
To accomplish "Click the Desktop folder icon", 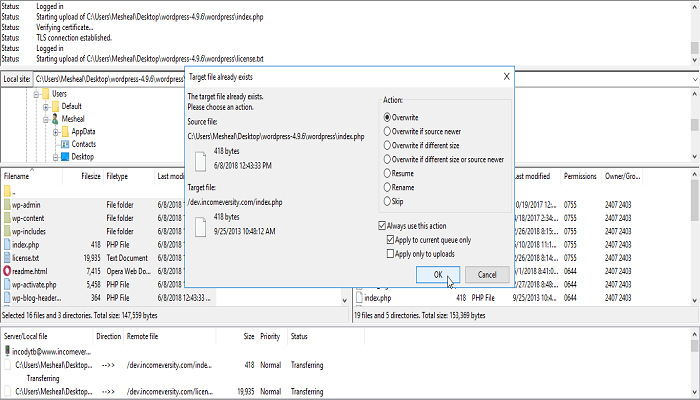I will point(65,157).
